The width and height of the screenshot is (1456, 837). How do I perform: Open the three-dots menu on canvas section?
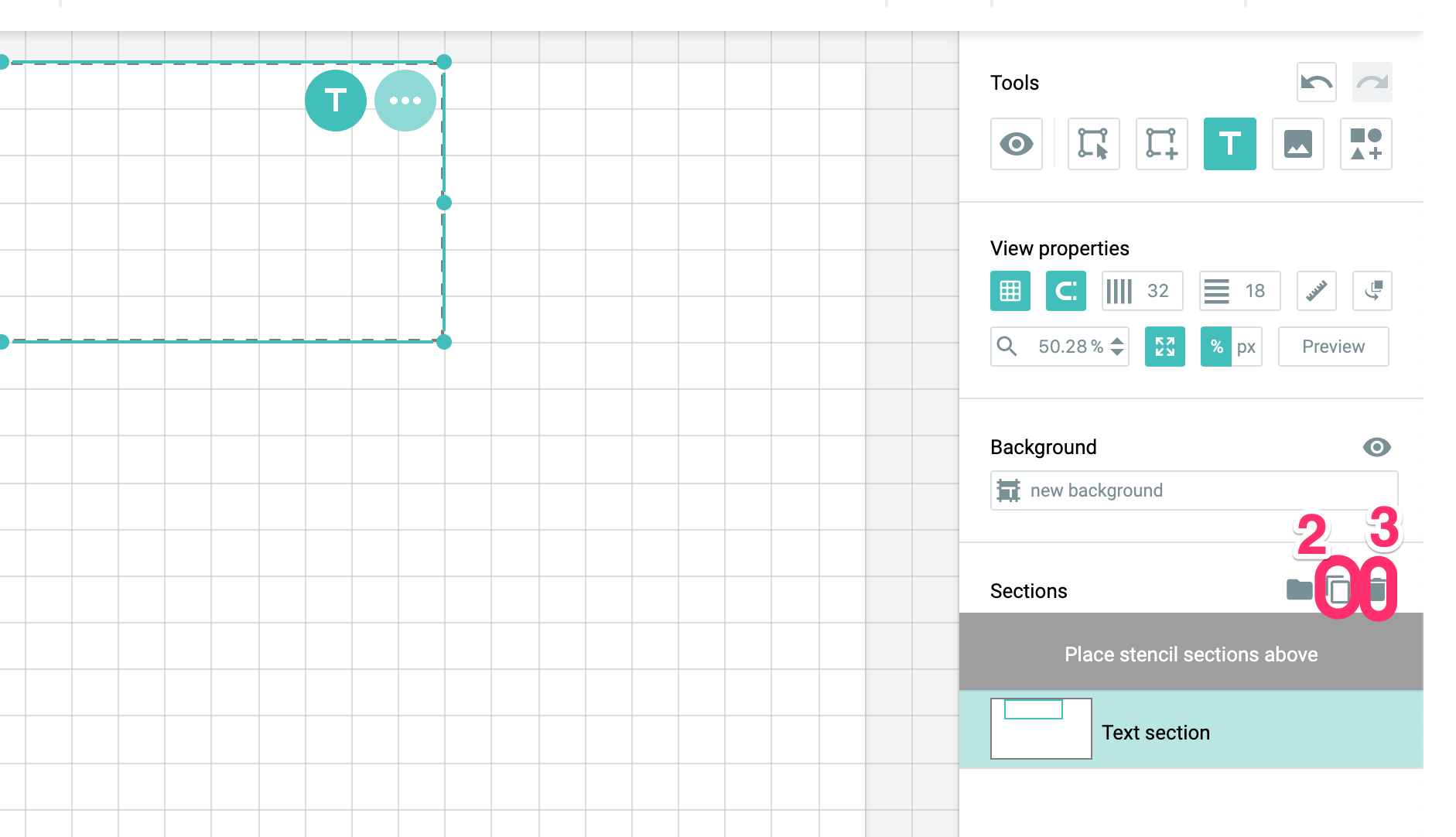[405, 101]
